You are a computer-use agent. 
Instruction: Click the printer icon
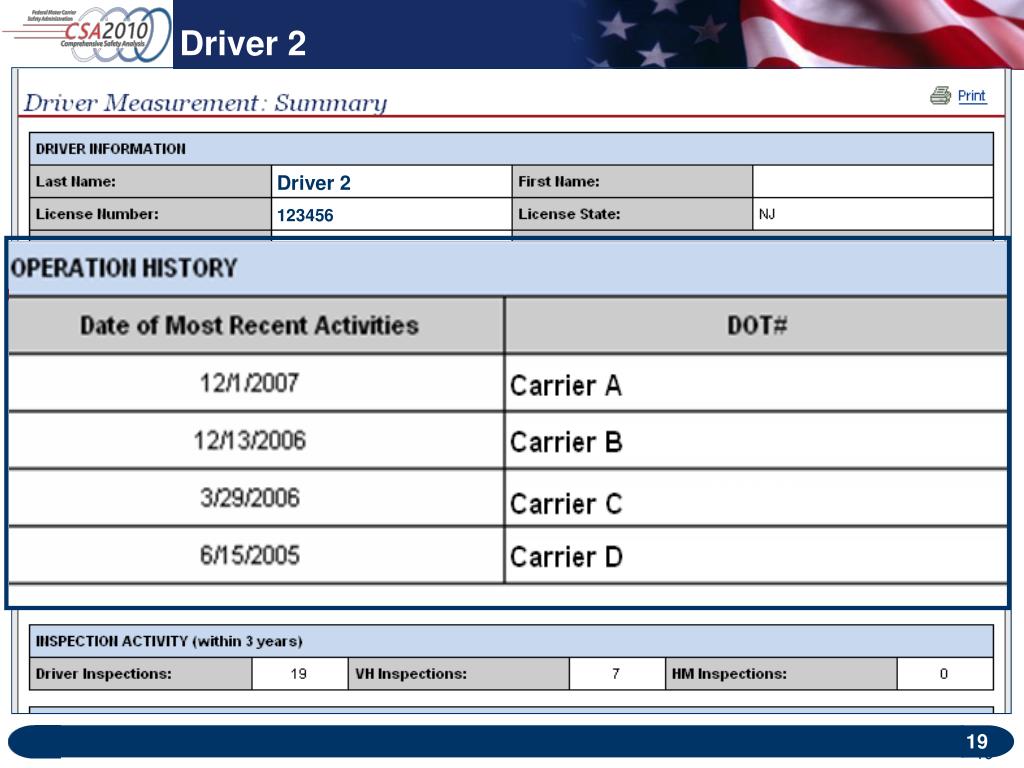point(940,95)
